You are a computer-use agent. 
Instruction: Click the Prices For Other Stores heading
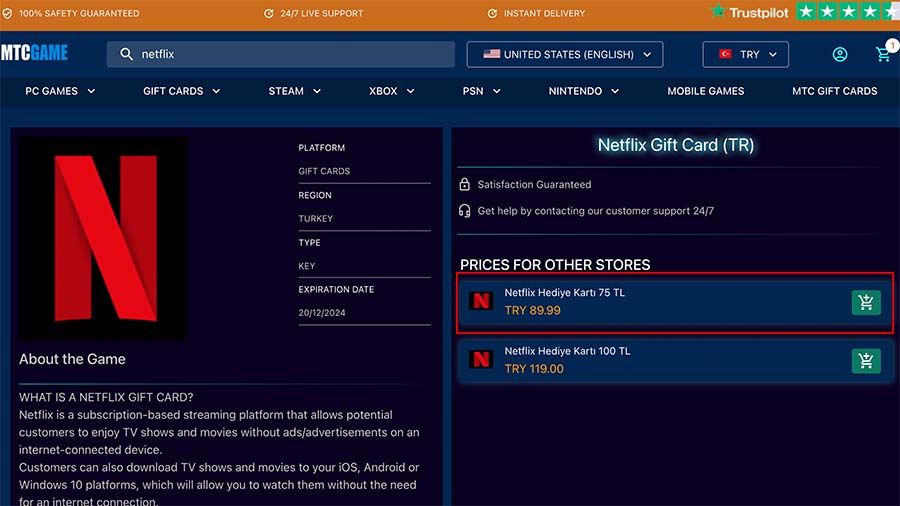[555, 264]
